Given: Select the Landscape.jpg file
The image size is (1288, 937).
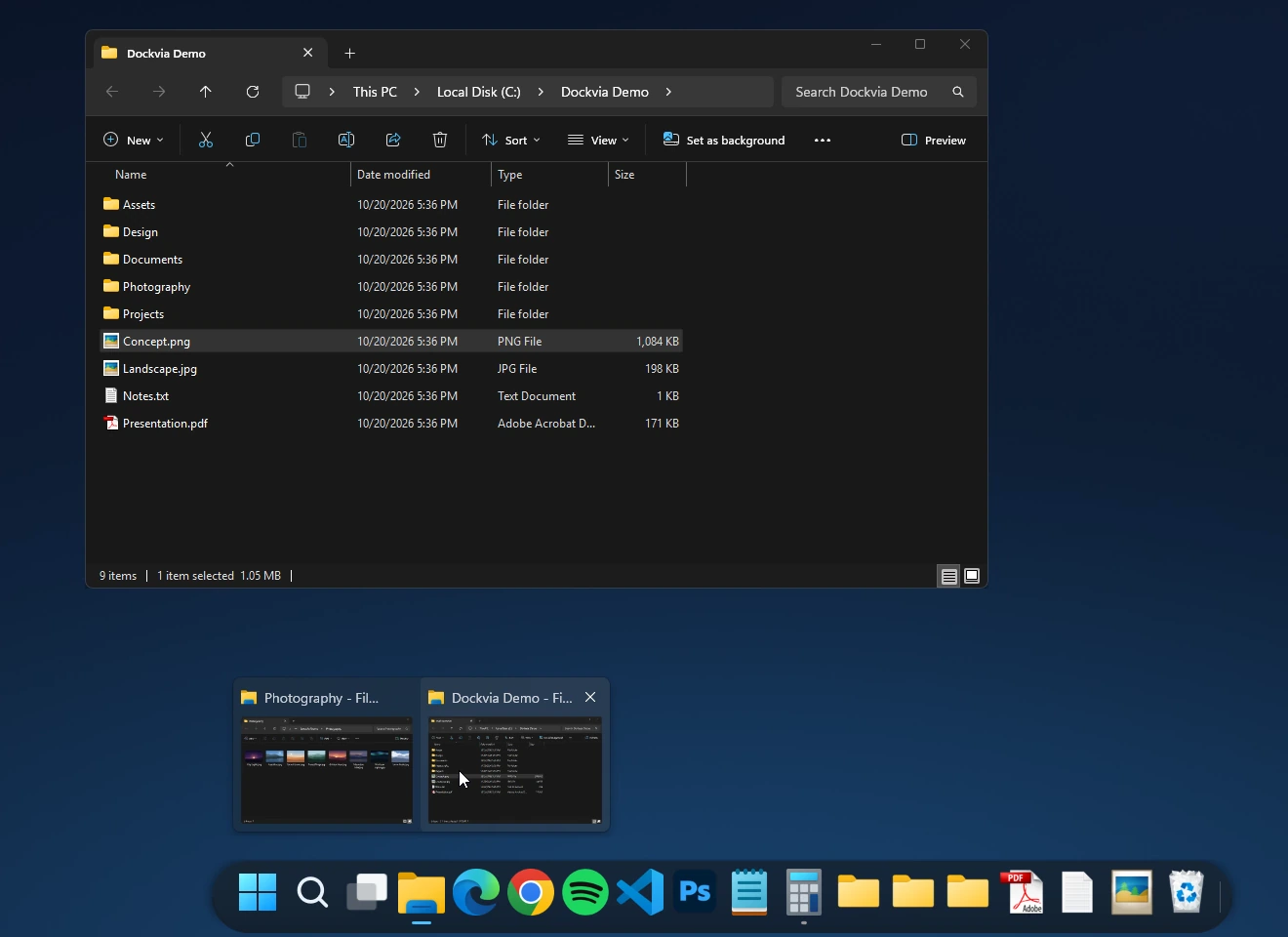Looking at the screenshot, I should pyautogui.click(x=392, y=369).
